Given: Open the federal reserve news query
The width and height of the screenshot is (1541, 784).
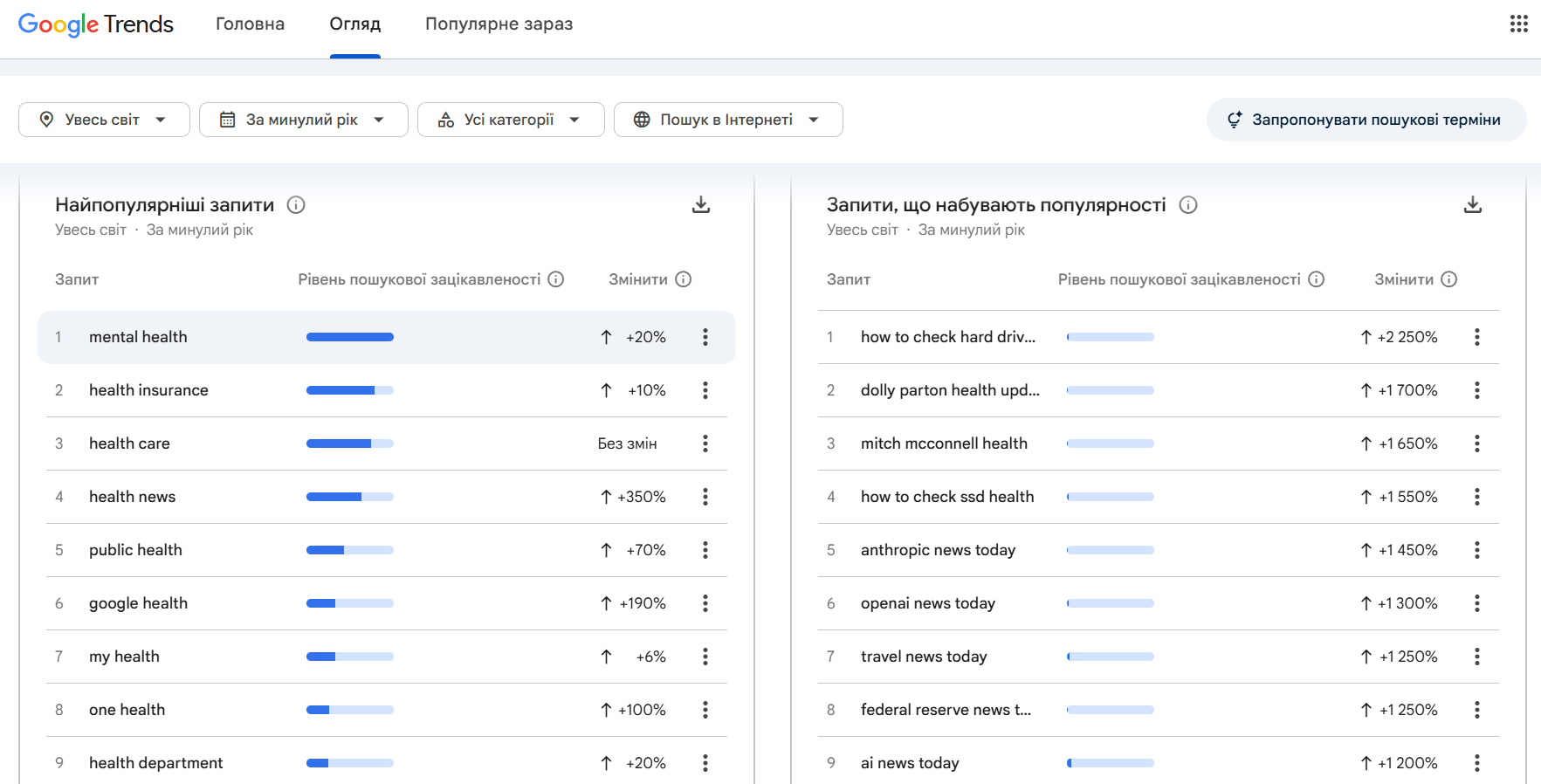Looking at the screenshot, I should [946, 710].
